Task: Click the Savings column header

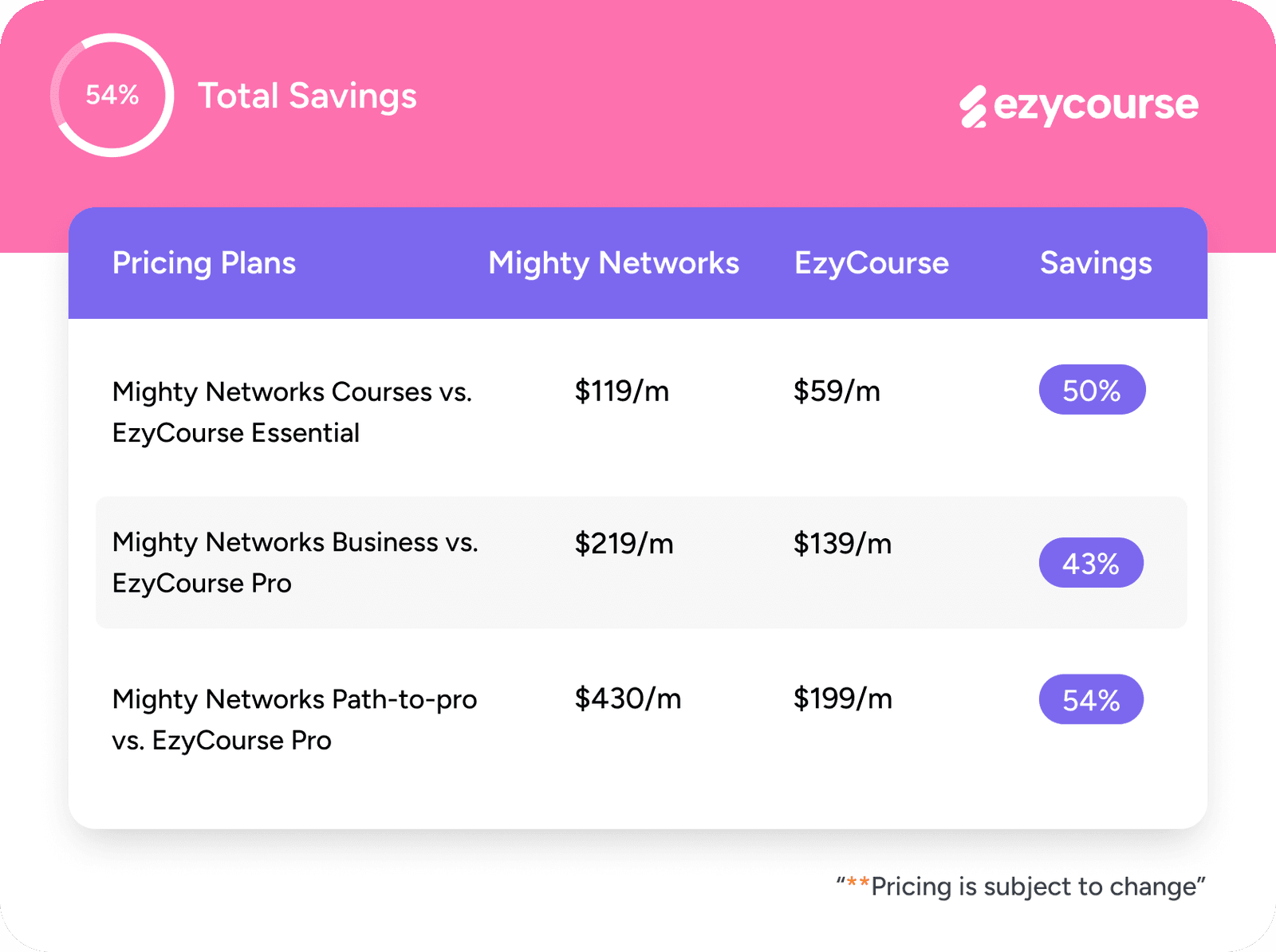Action: click(x=1096, y=263)
